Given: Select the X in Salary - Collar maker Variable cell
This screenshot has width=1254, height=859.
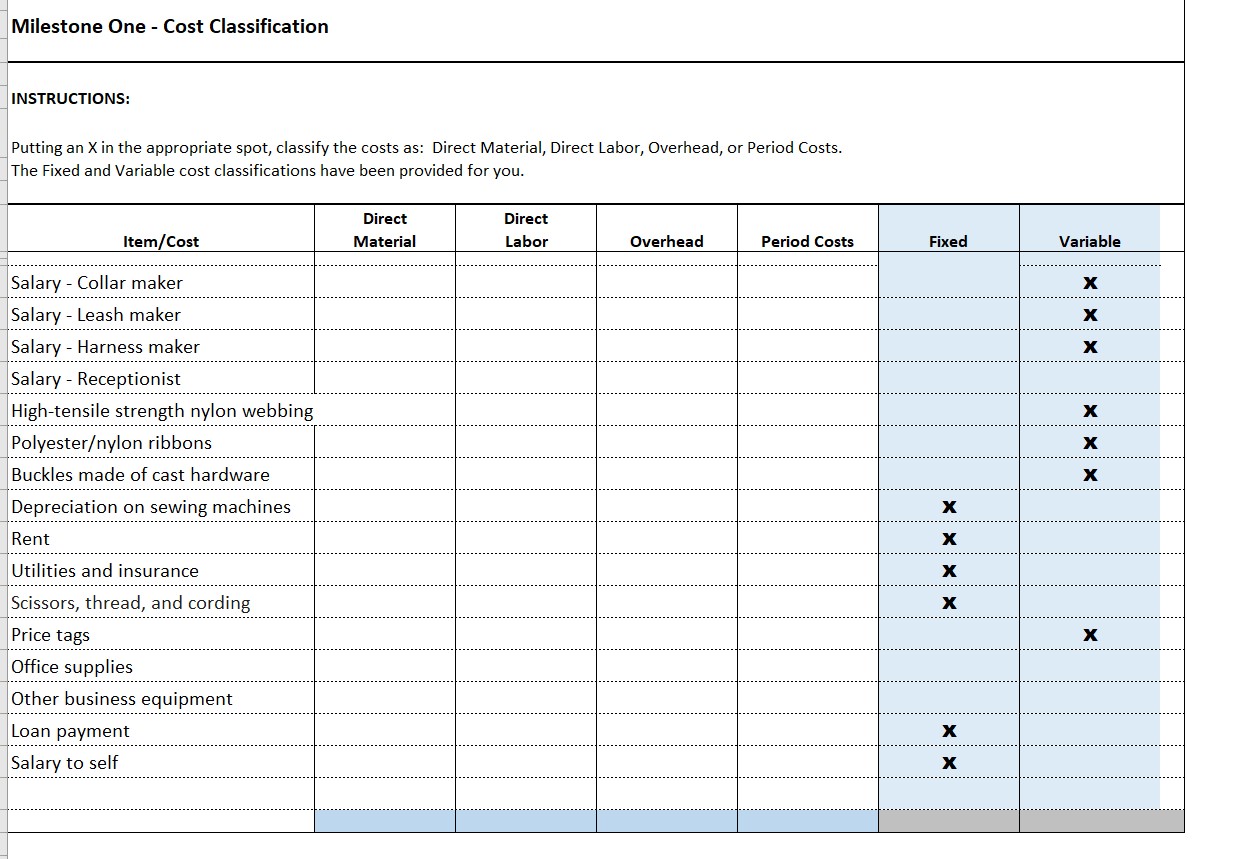Looking at the screenshot, I should 1089,283.
